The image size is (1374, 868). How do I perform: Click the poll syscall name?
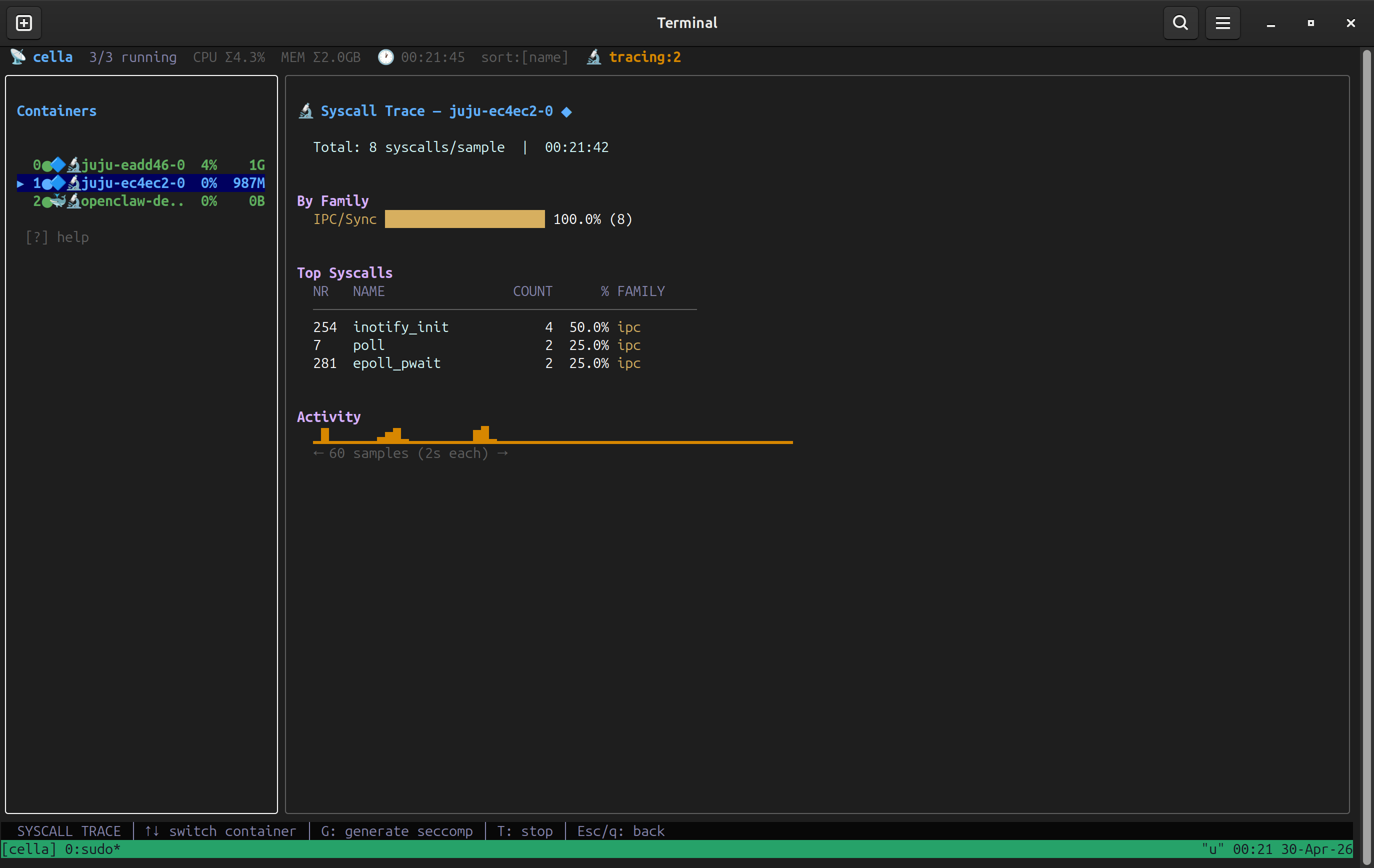click(x=368, y=345)
